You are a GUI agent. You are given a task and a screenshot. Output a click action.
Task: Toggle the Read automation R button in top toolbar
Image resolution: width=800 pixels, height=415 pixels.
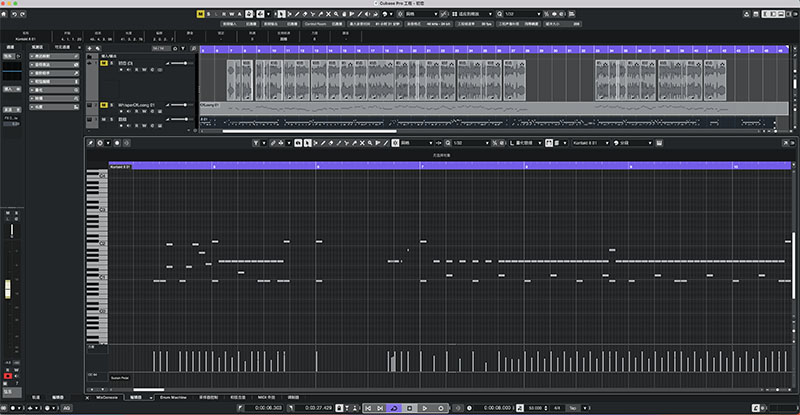coord(224,14)
